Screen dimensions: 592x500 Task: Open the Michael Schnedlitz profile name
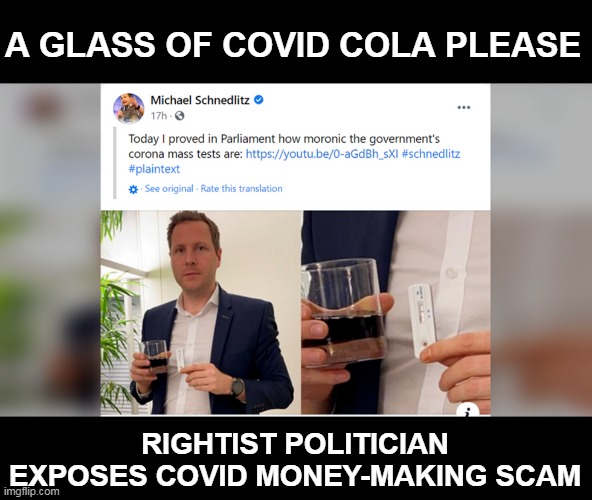click(x=200, y=100)
